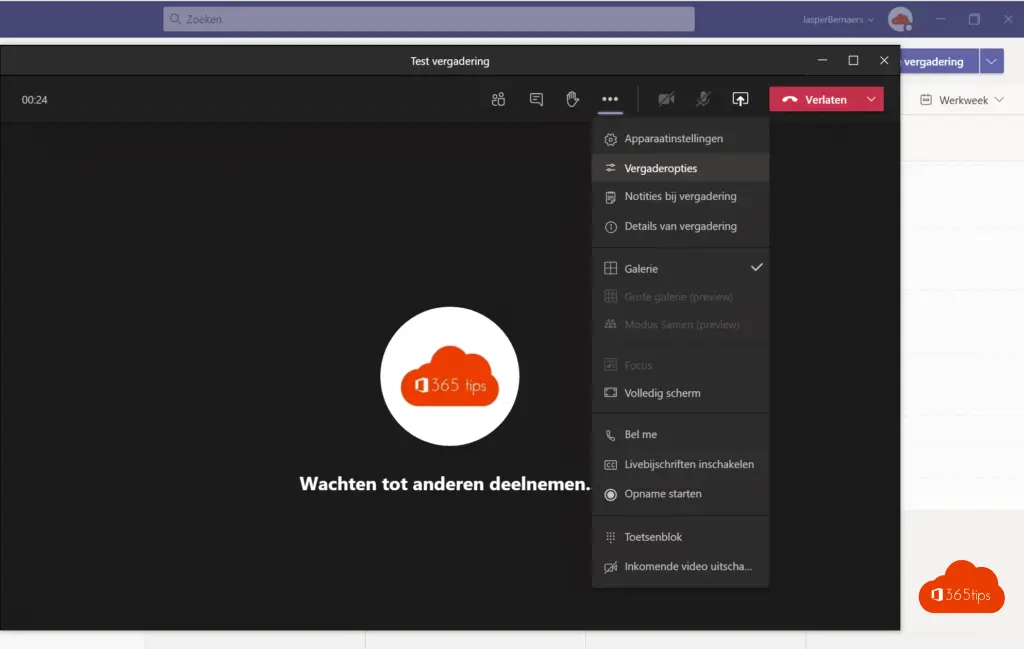Expand the Verlaten dropdown arrow
Image resolution: width=1024 pixels, height=649 pixels.
[x=871, y=99]
